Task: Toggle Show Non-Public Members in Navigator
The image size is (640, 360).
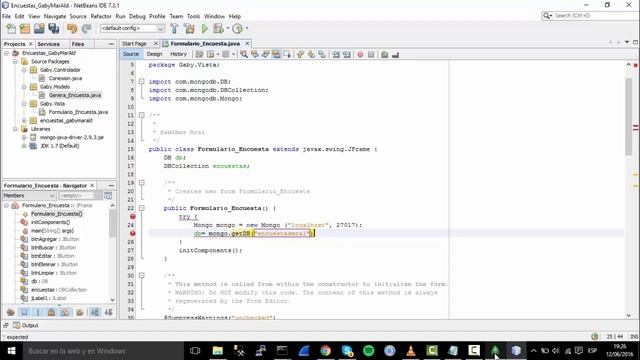Action: click(x=51, y=312)
